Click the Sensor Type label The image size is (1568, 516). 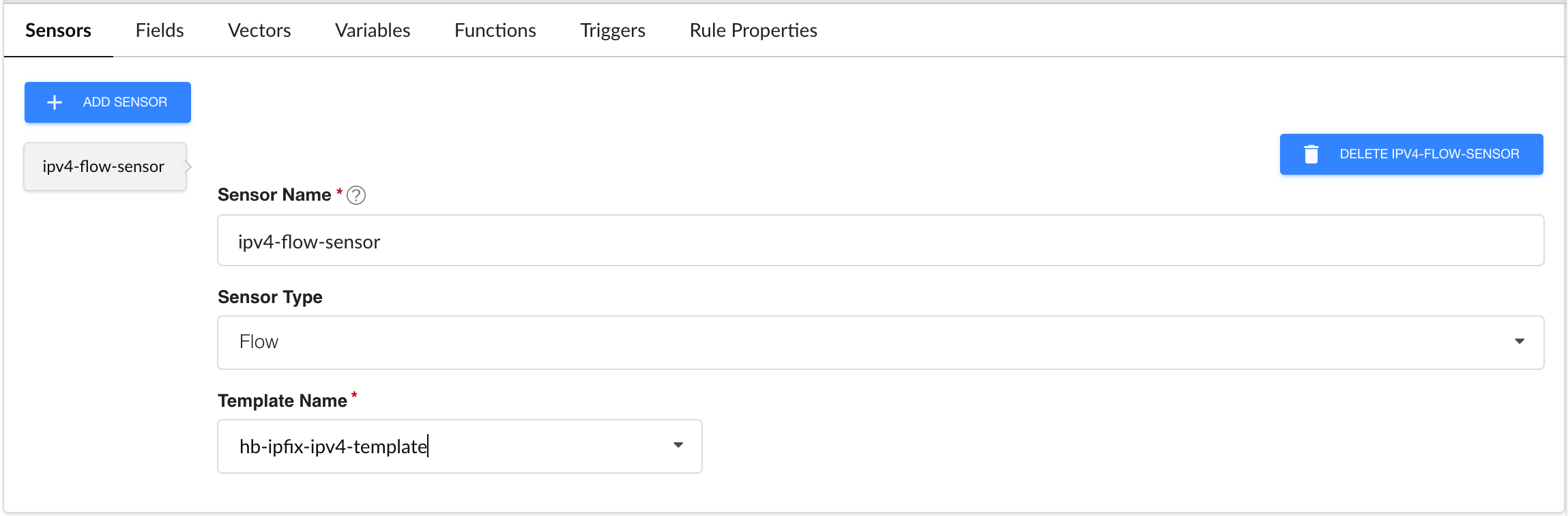point(270,298)
